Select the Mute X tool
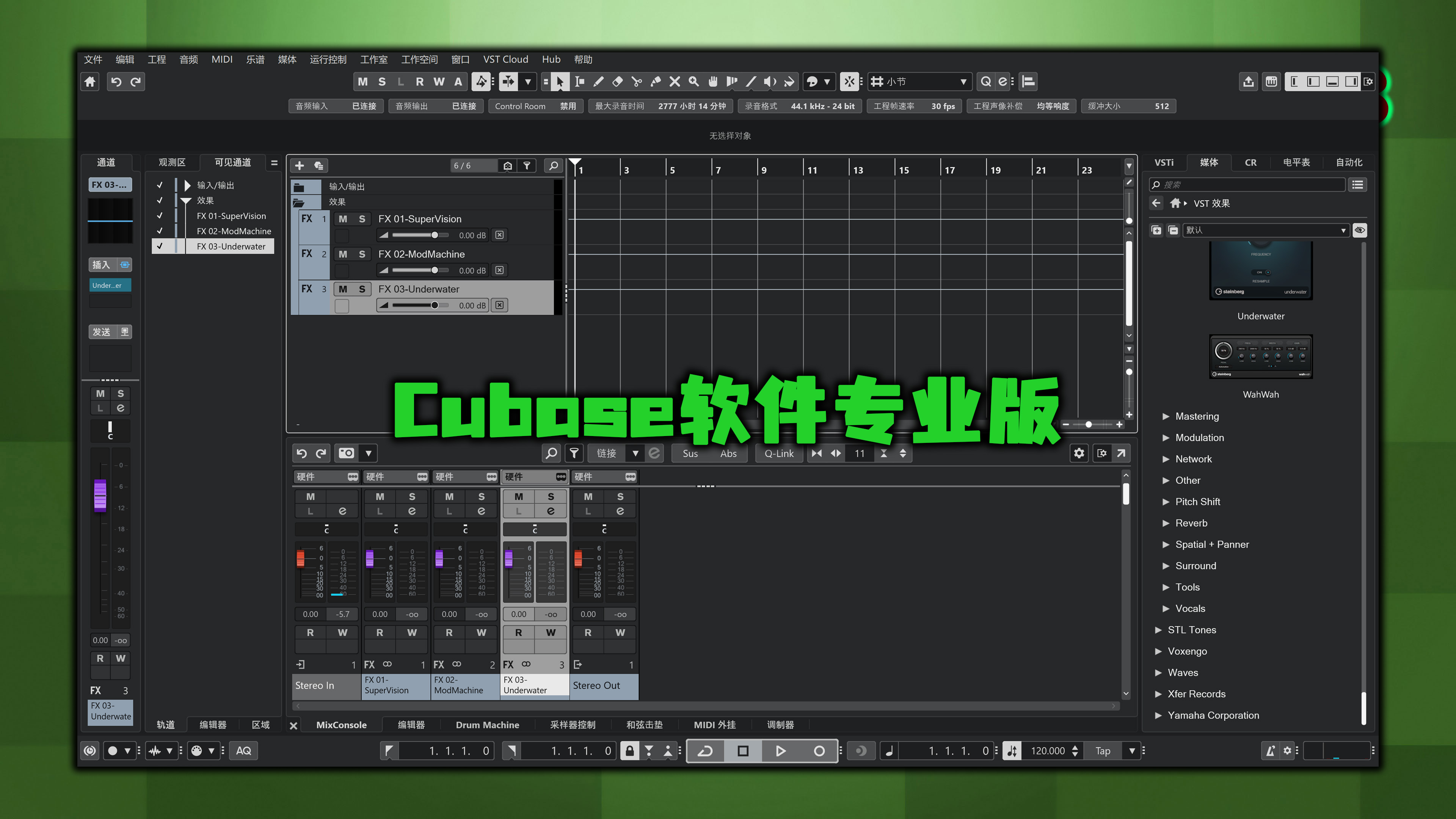Image resolution: width=1456 pixels, height=819 pixels. (674, 82)
